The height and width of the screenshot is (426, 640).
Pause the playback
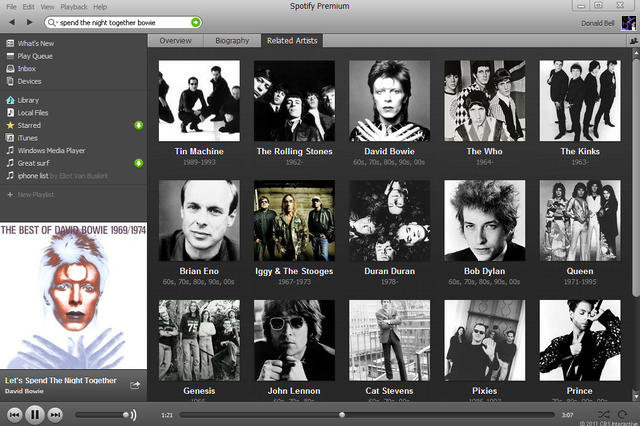tap(35, 415)
